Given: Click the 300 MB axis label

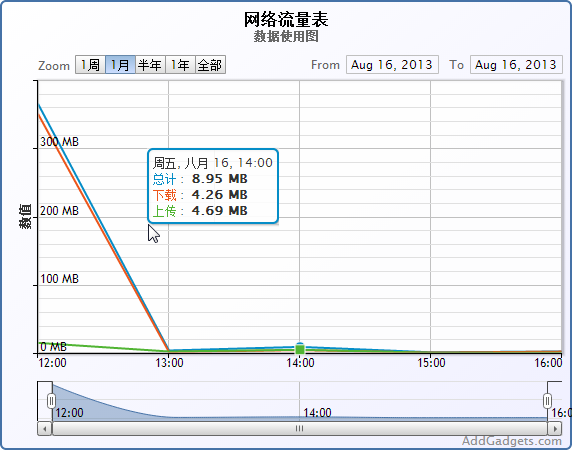Looking at the screenshot, I should pos(59,141).
